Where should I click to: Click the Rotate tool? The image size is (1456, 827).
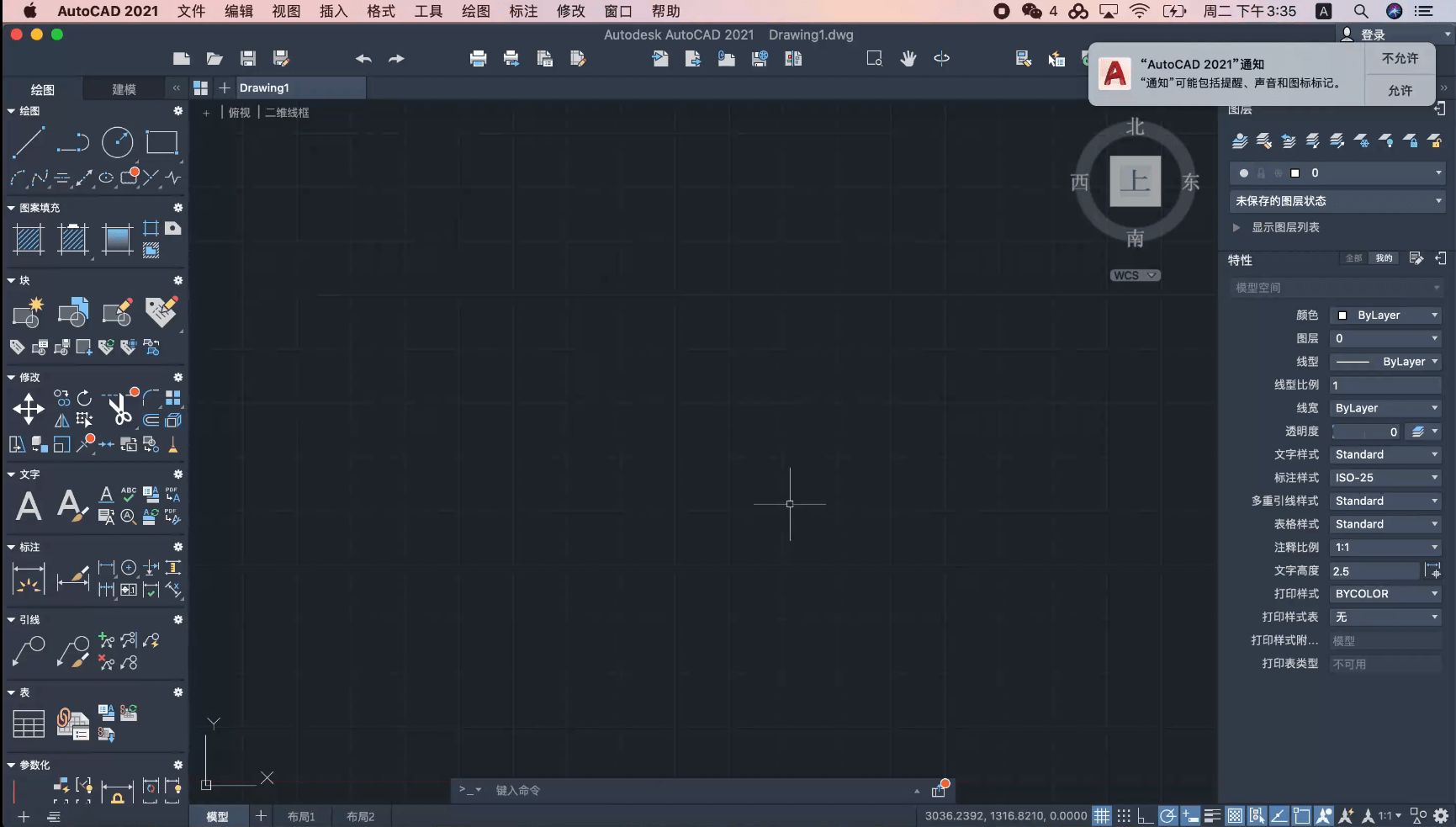[x=84, y=398]
